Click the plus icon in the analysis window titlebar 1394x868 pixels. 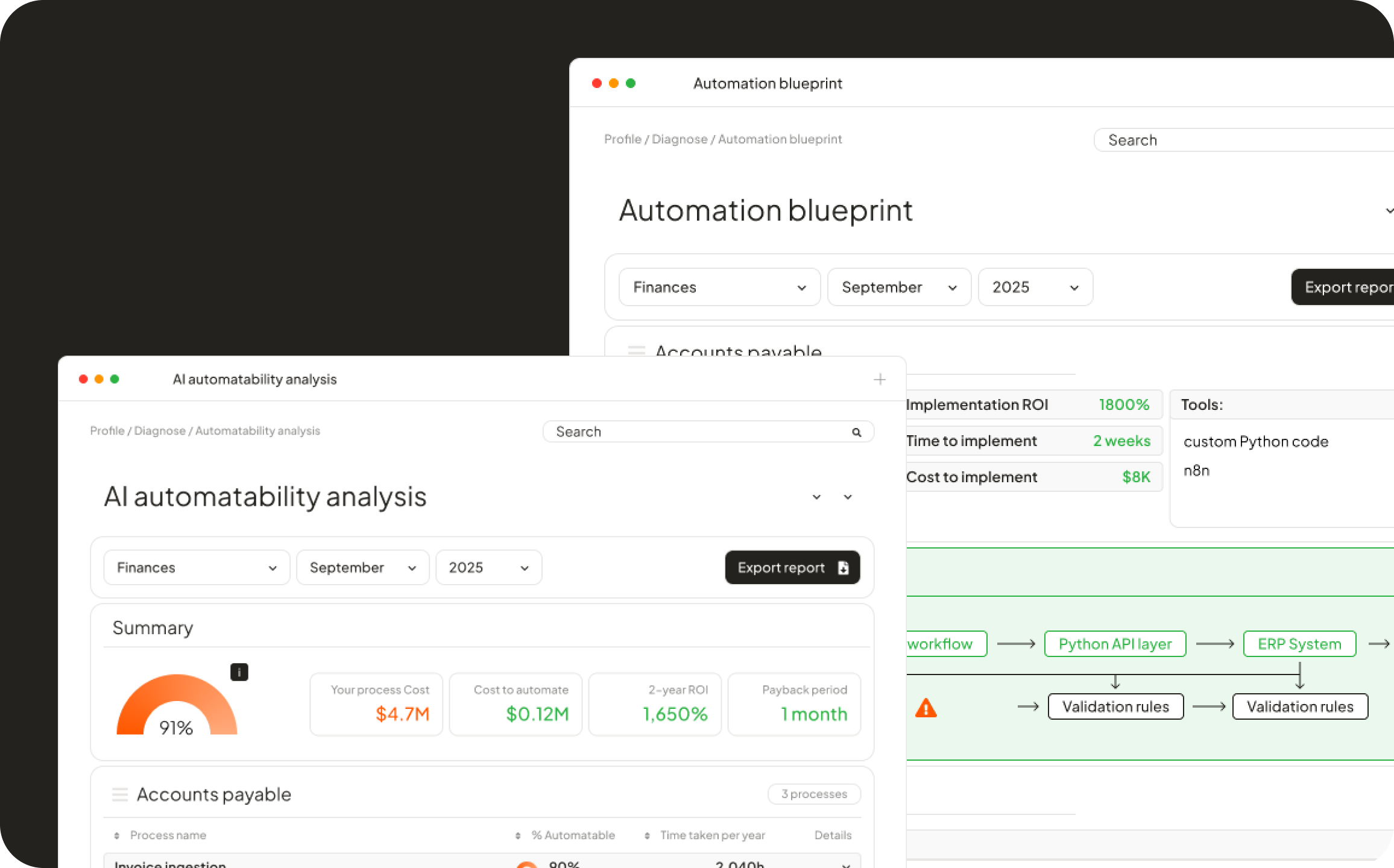[880, 379]
